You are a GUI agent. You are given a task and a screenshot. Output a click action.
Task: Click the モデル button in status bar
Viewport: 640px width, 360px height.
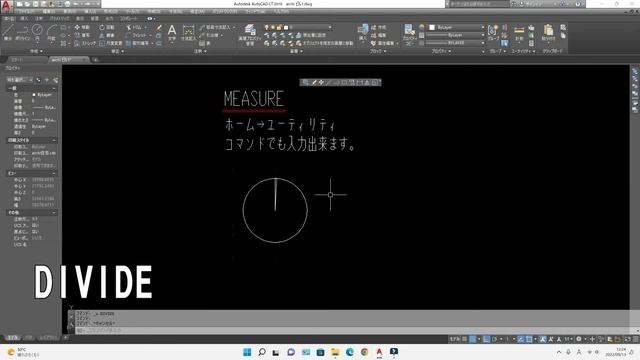[x=454, y=339]
